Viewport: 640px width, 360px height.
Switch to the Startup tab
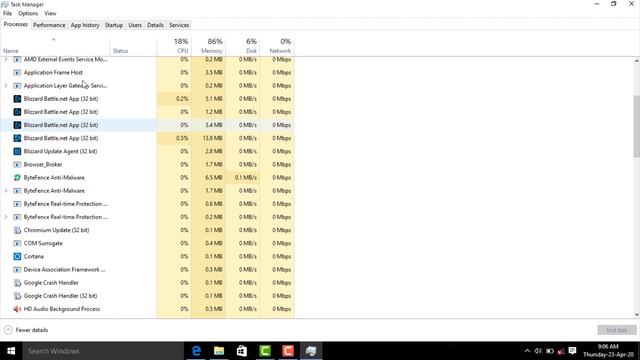coord(113,25)
